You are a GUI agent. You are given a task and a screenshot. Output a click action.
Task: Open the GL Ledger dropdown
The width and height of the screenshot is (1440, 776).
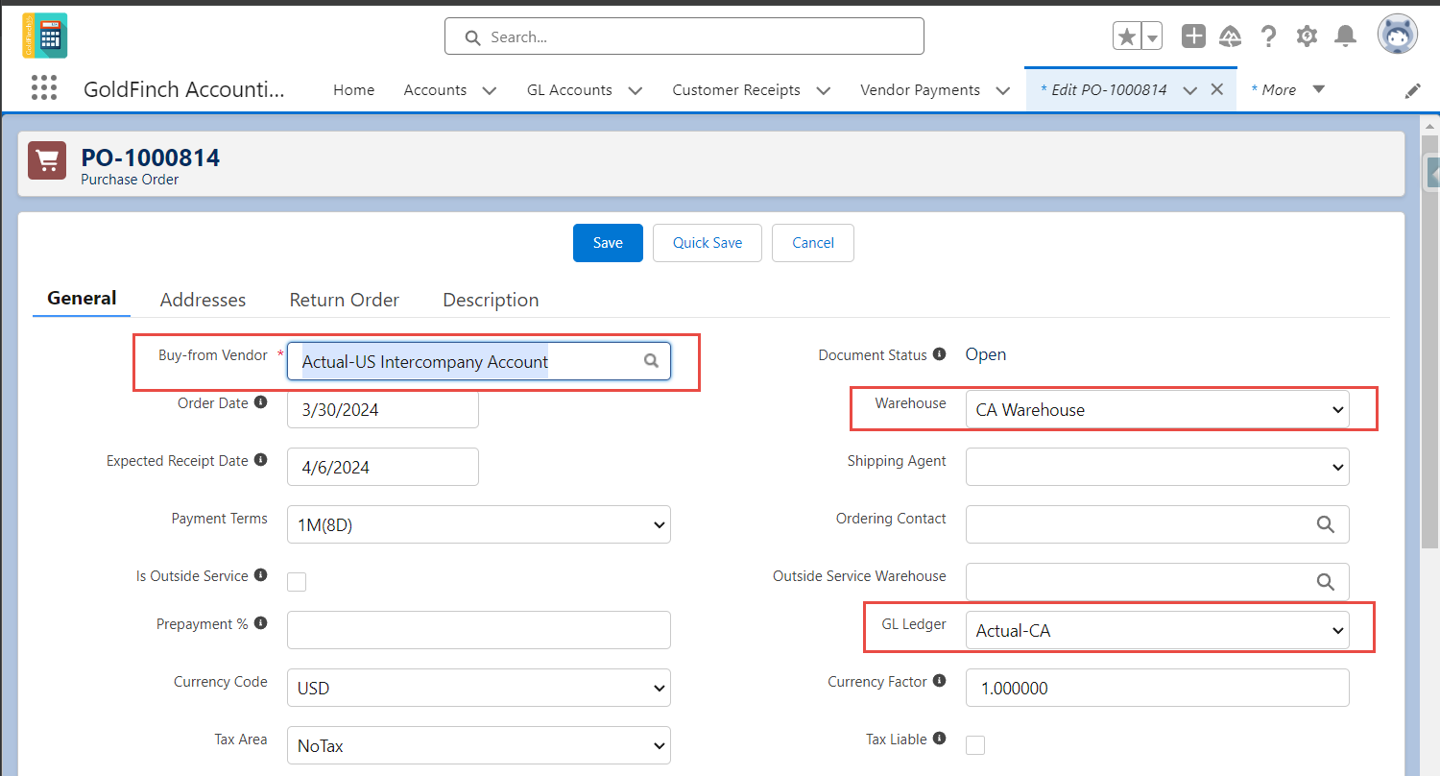pyautogui.click(x=1157, y=630)
